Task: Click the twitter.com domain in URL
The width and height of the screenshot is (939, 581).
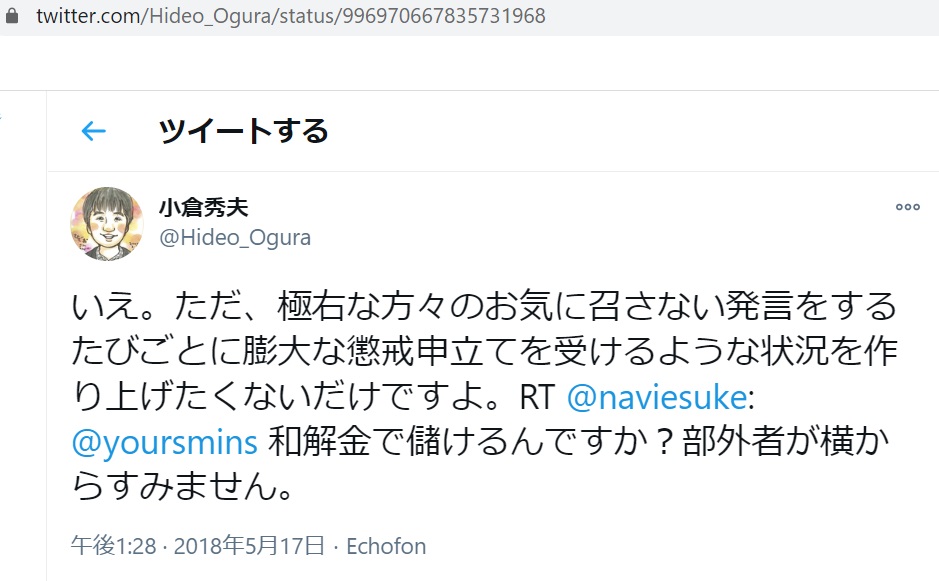Action: pos(89,16)
